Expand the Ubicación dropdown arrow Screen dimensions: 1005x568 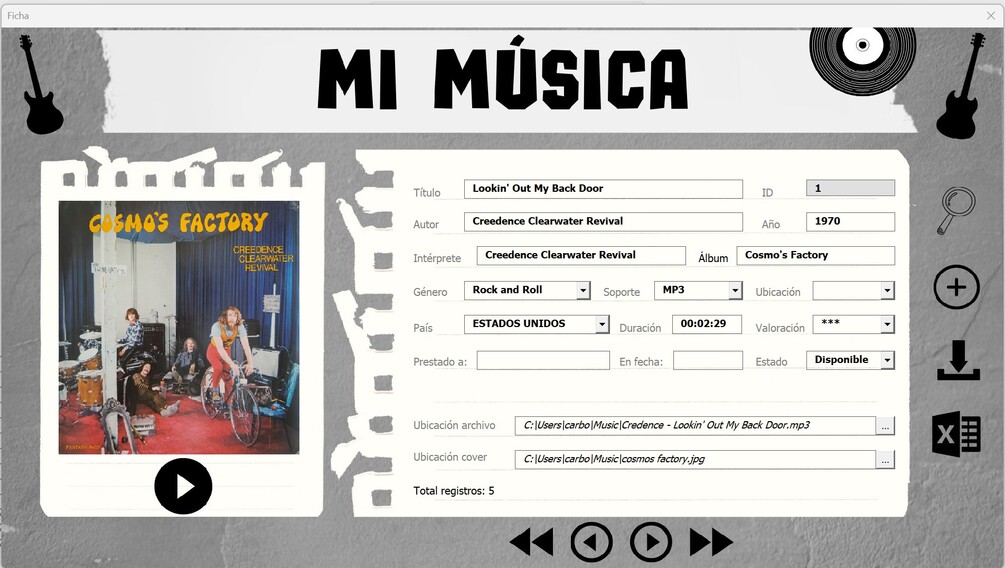pyautogui.click(x=887, y=290)
